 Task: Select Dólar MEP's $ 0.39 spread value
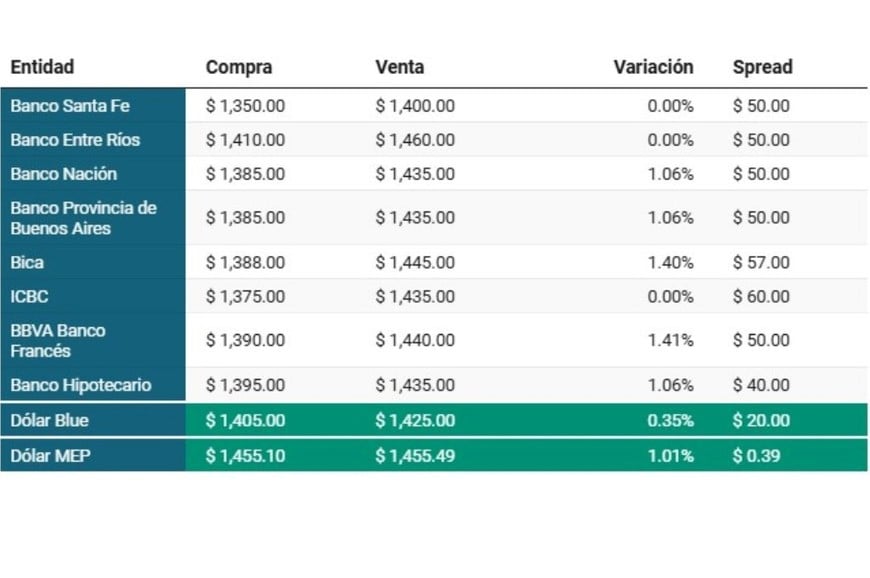[x=757, y=456]
